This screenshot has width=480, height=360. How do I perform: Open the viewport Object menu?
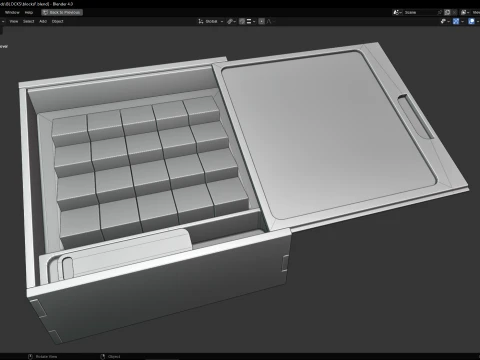tap(57, 21)
